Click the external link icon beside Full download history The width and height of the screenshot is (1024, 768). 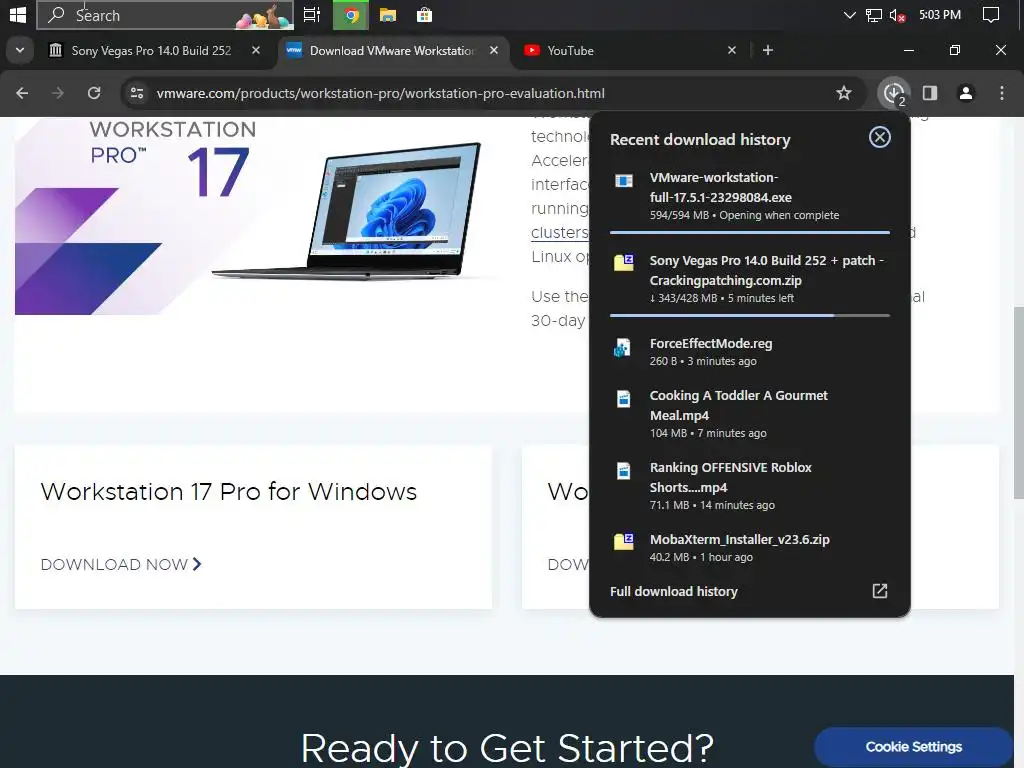tap(880, 591)
